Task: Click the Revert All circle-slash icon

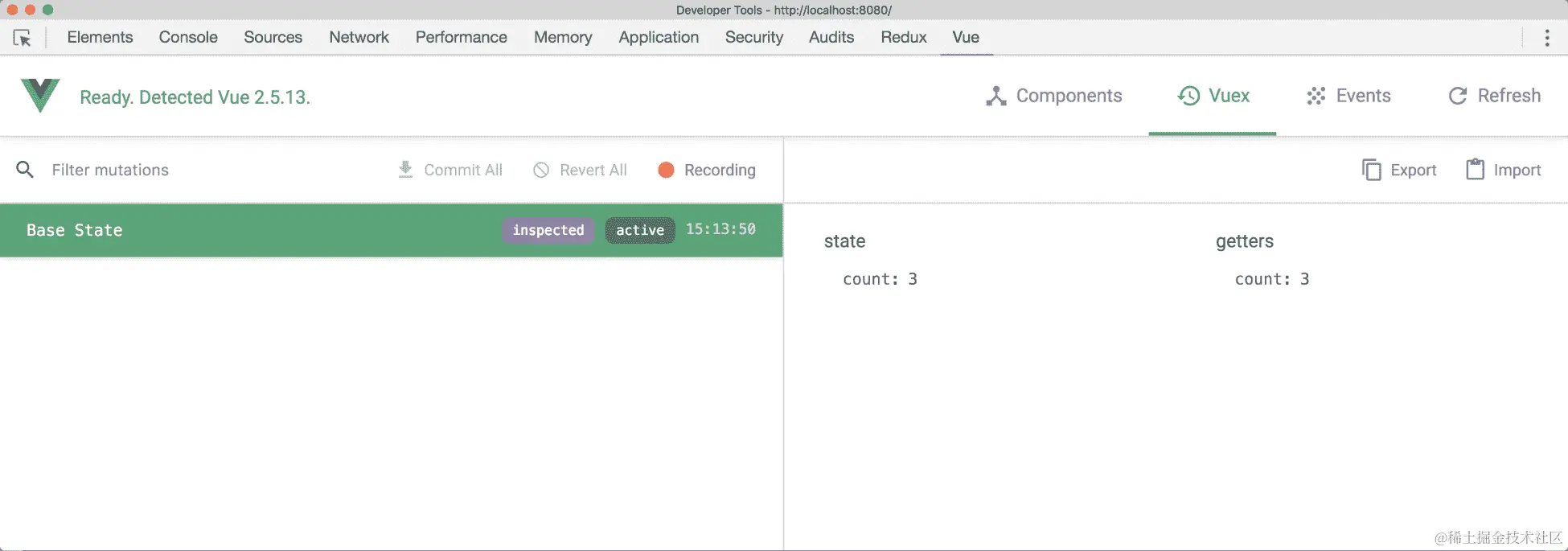Action: click(x=541, y=170)
